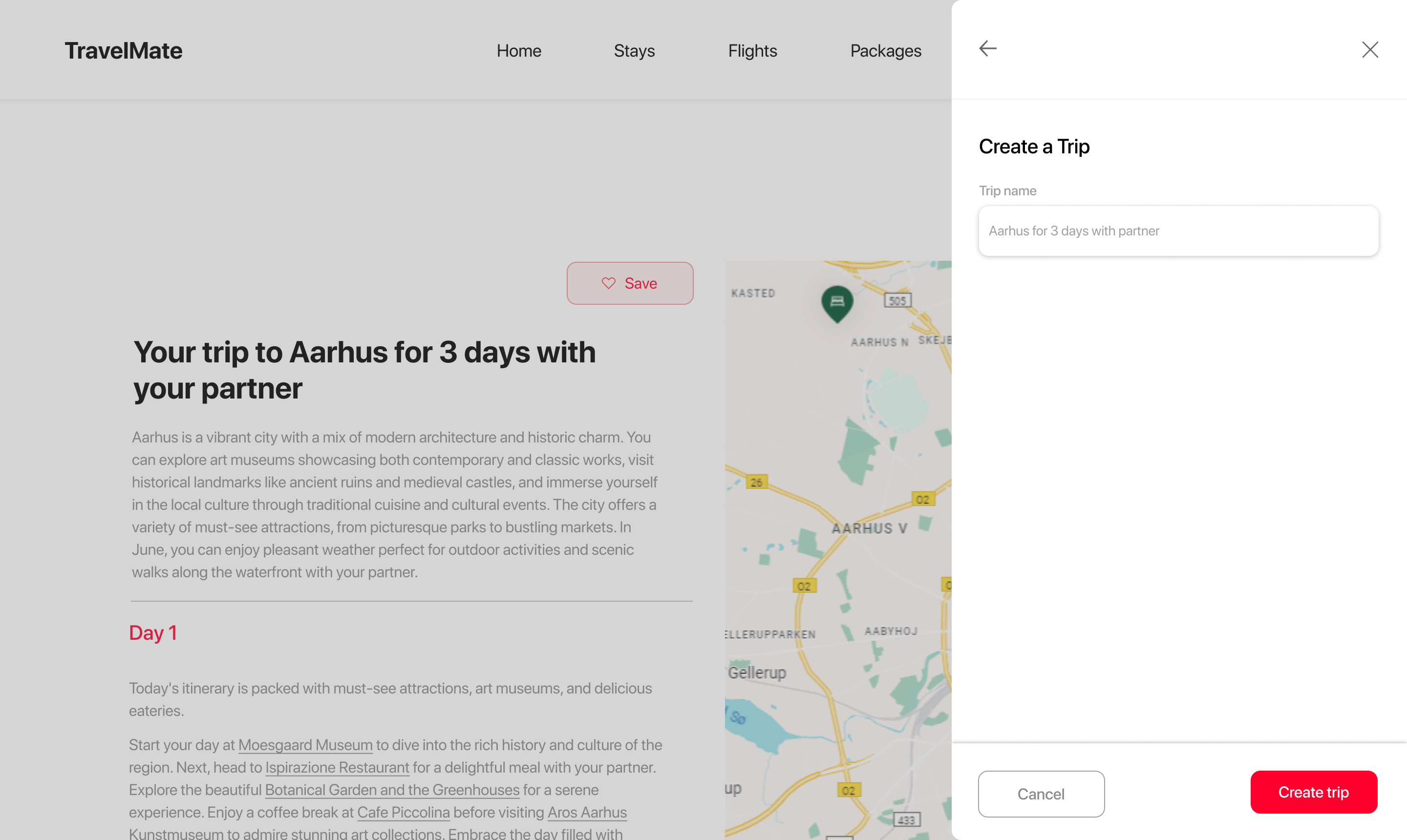The width and height of the screenshot is (1407, 840).
Task: Click the TravelMate logo
Action: 124,51
